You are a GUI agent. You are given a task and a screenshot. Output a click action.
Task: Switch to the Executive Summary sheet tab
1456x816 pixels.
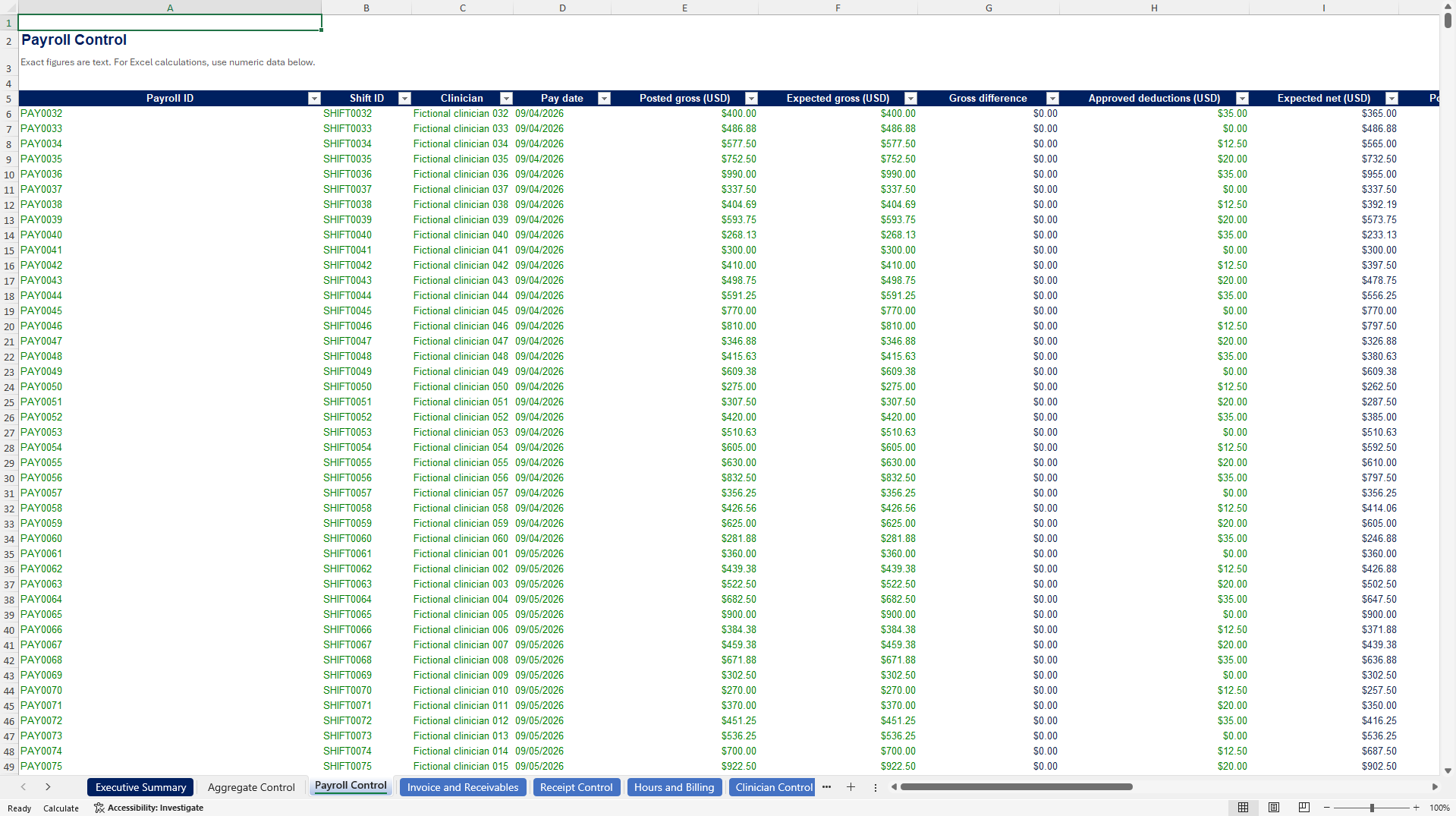pos(140,787)
